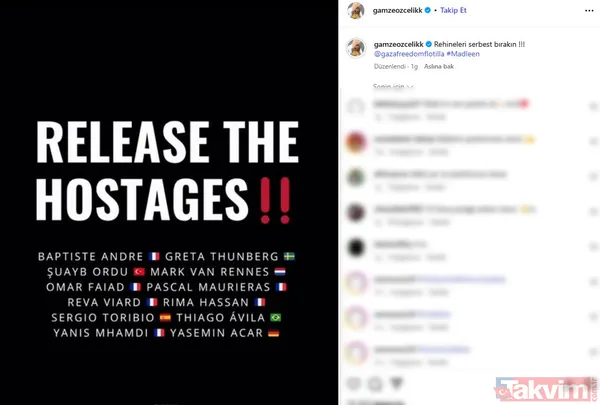Tap the post like heart icon
This screenshot has height=405, width=600.
[354, 383]
